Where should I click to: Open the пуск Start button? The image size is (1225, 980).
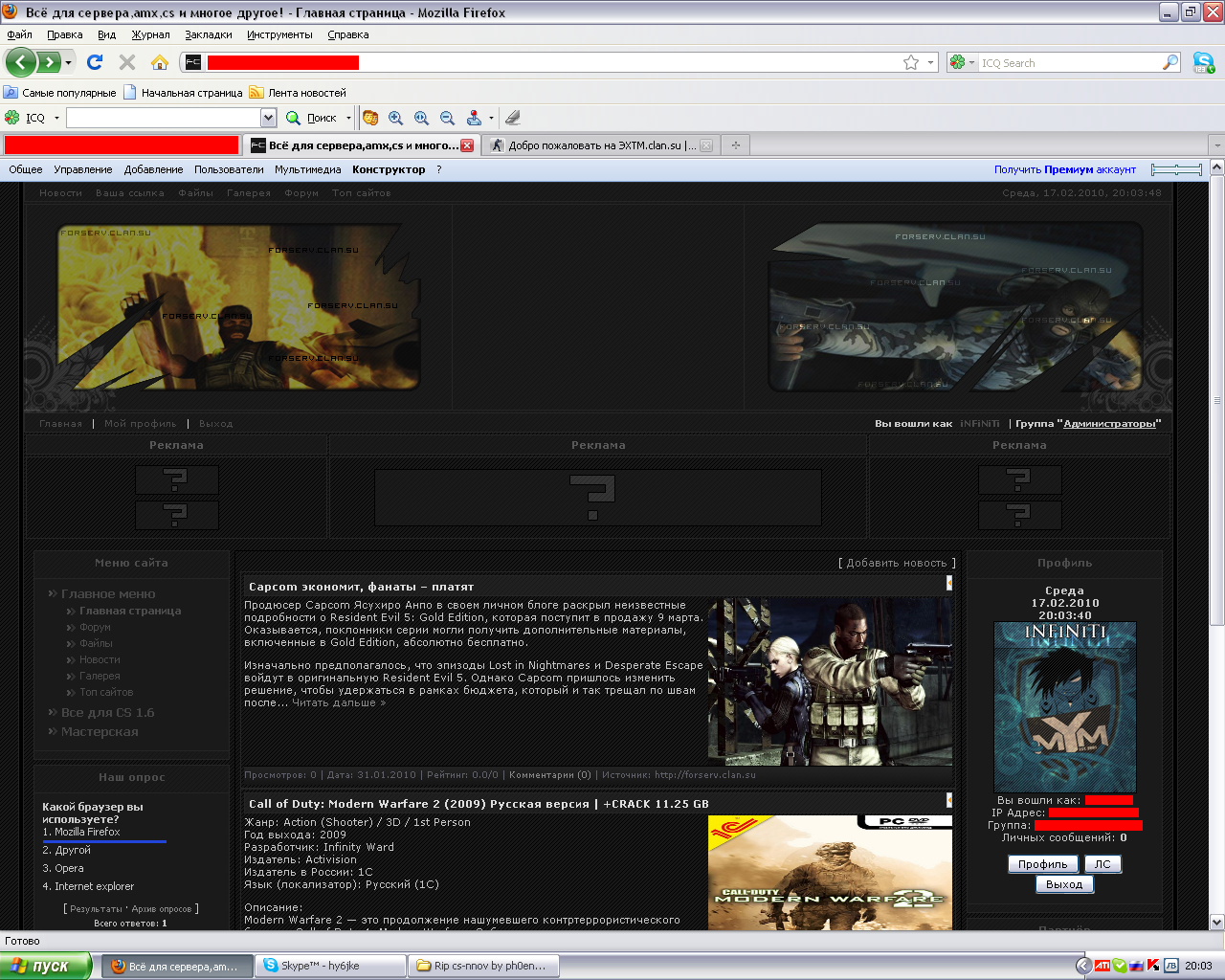pos(46,966)
